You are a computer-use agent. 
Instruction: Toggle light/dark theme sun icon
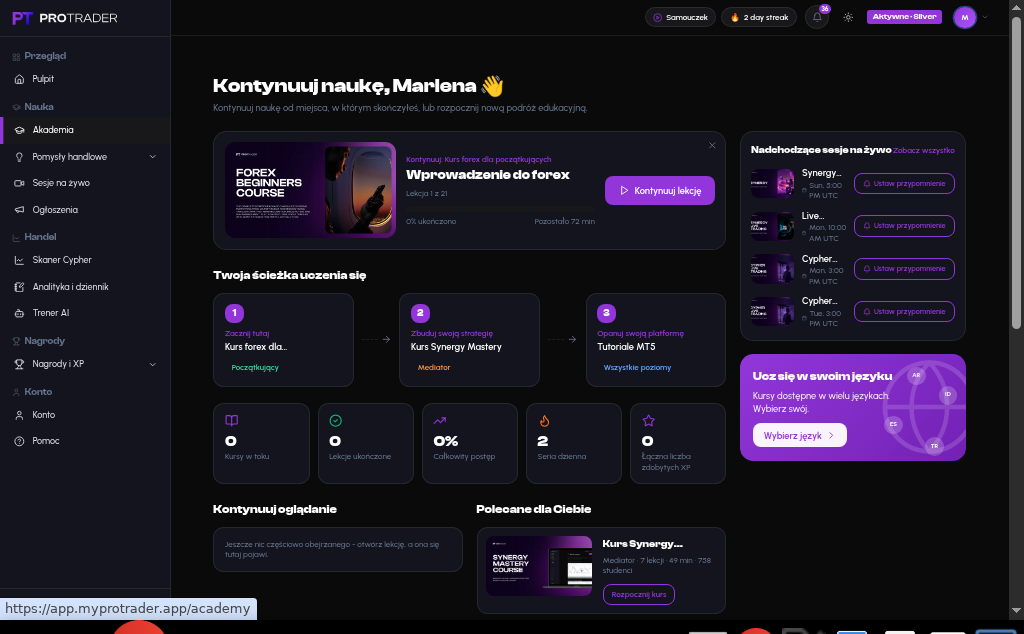coord(848,18)
